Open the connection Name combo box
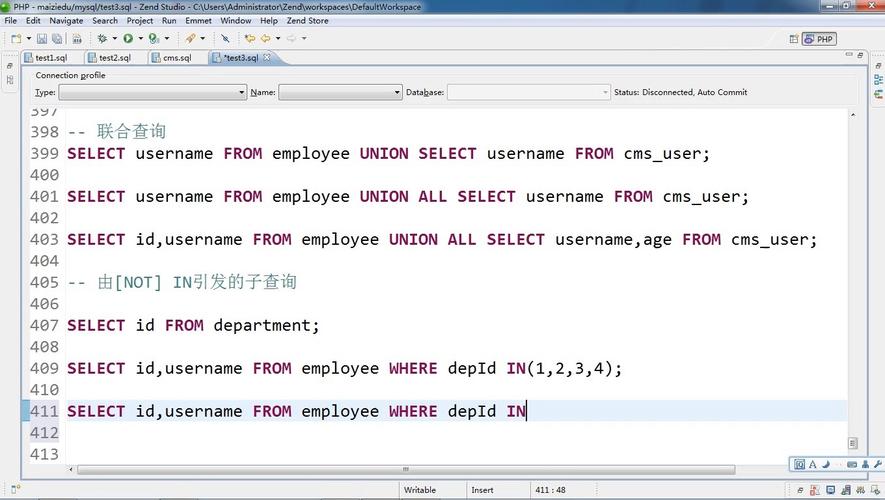Screen dimensions: 885x500 (340, 92)
